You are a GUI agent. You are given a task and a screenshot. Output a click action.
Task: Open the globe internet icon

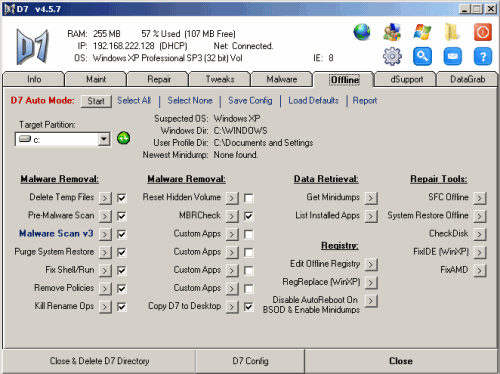point(362,32)
